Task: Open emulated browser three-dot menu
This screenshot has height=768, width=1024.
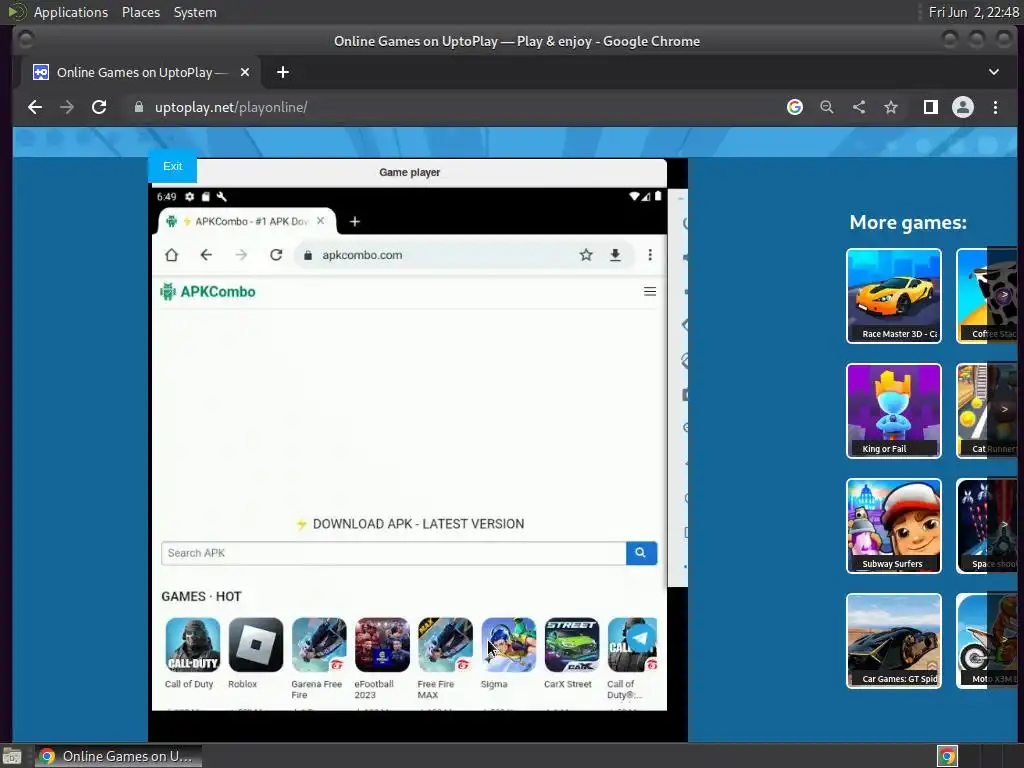Action: click(x=650, y=255)
